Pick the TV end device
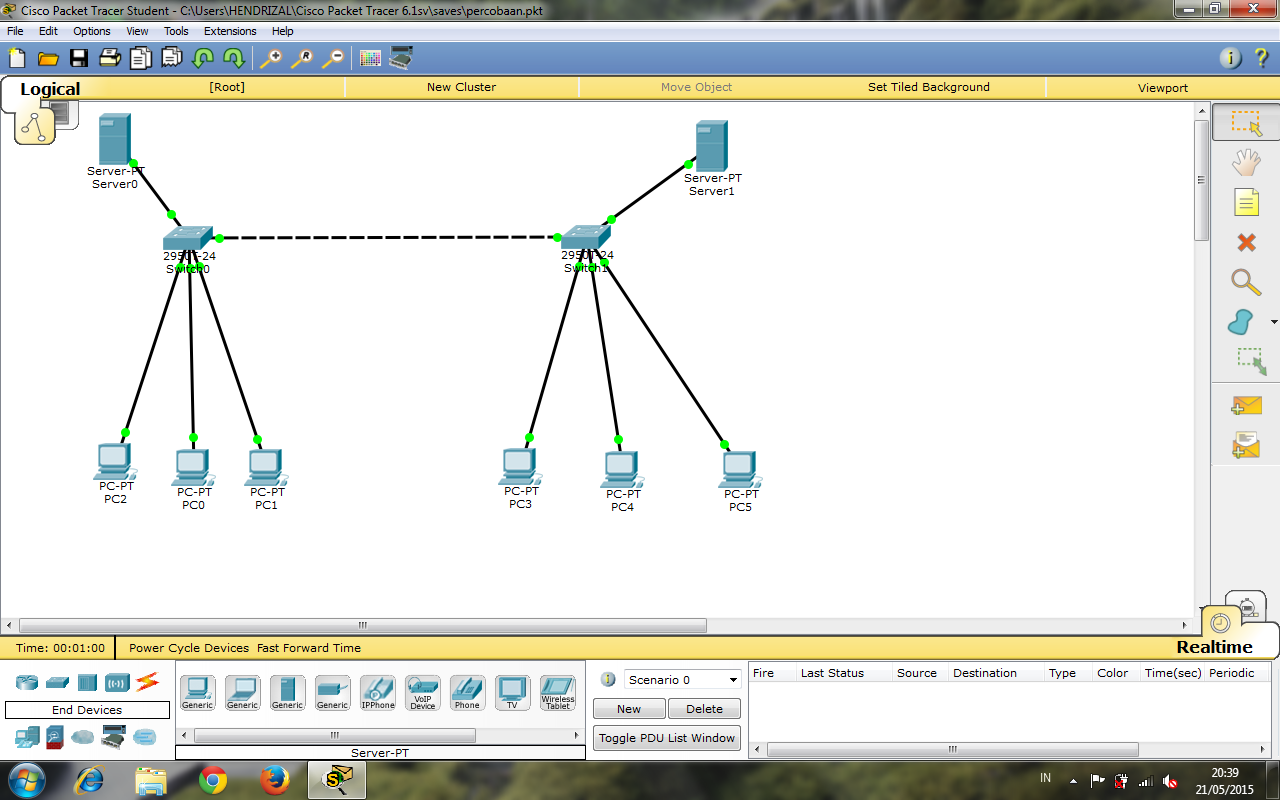The height and width of the screenshot is (800, 1280). 512,692
